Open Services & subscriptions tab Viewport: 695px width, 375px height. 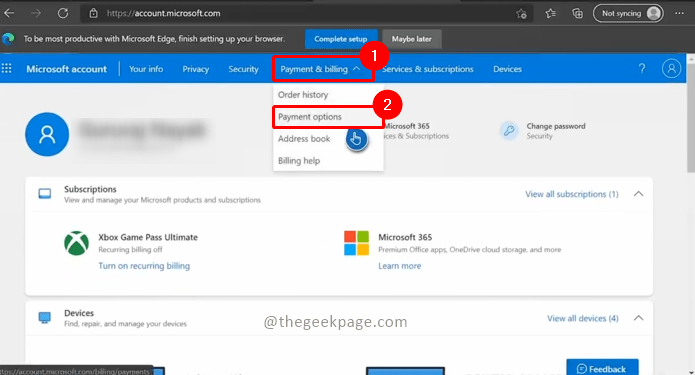pos(428,69)
